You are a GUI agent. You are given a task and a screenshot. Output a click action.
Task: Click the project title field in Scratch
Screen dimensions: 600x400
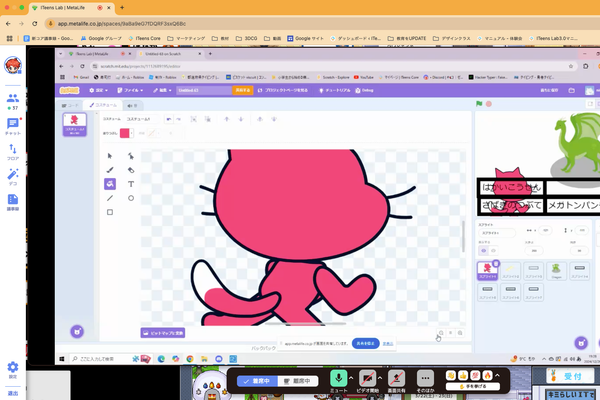tap(203, 90)
